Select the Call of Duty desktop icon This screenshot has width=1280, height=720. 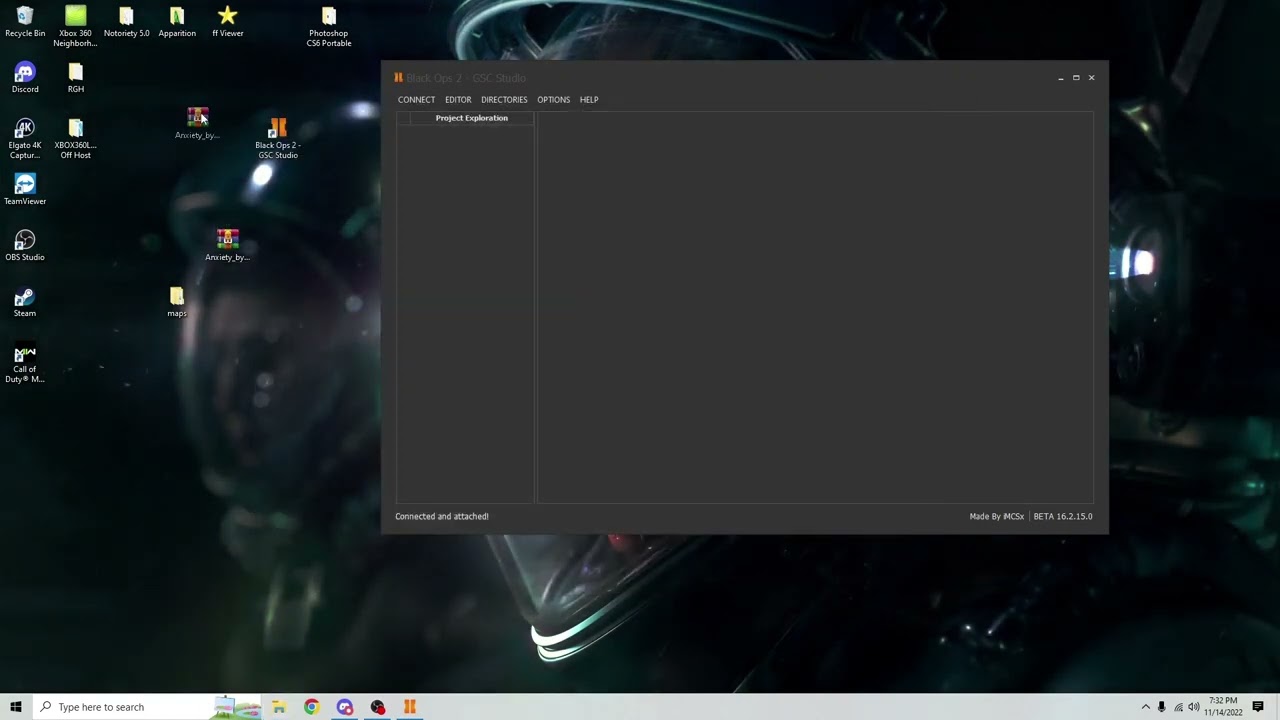(x=25, y=363)
